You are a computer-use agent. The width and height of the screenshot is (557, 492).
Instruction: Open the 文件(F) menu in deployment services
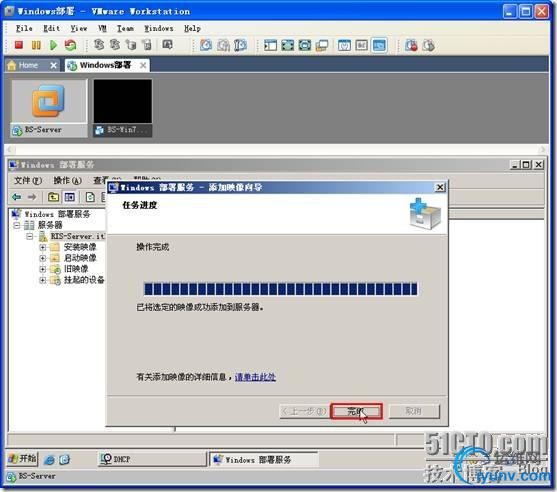tap(28, 180)
